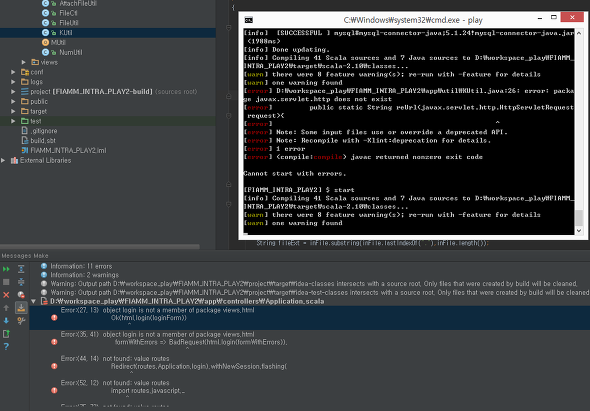The image size is (590, 411).
Task: Toggle the Autoscroll to Source button
Action: tap(21, 307)
